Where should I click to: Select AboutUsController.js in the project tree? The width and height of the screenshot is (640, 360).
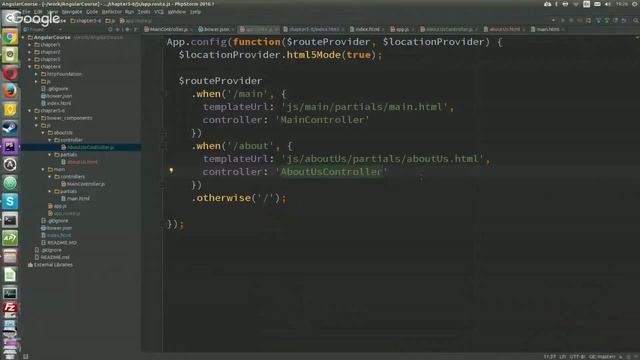(90, 147)
